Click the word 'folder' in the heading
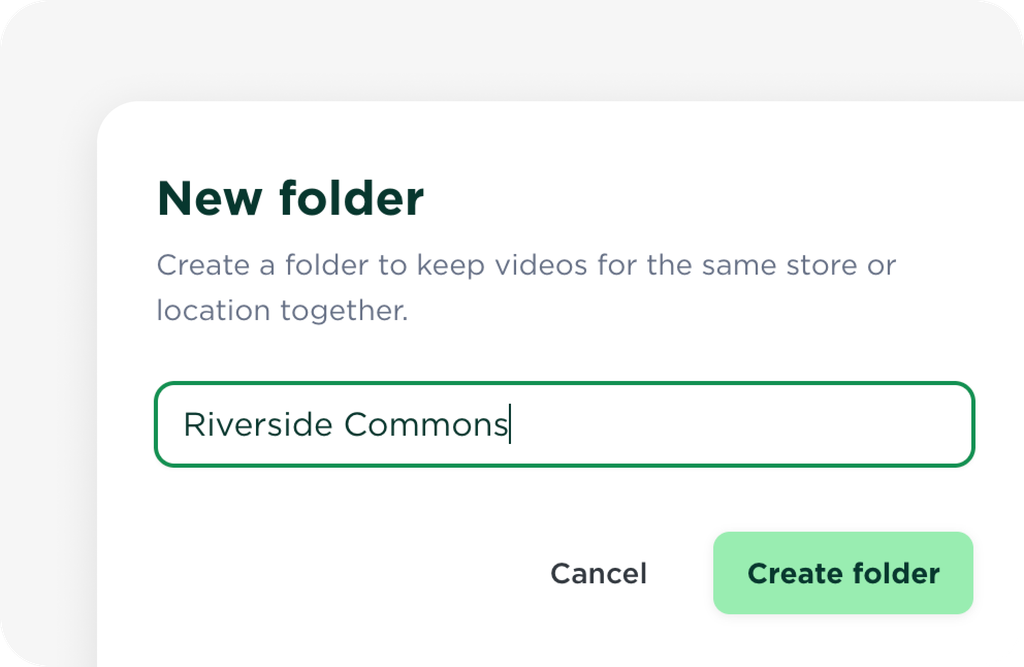 click(351, 198)
